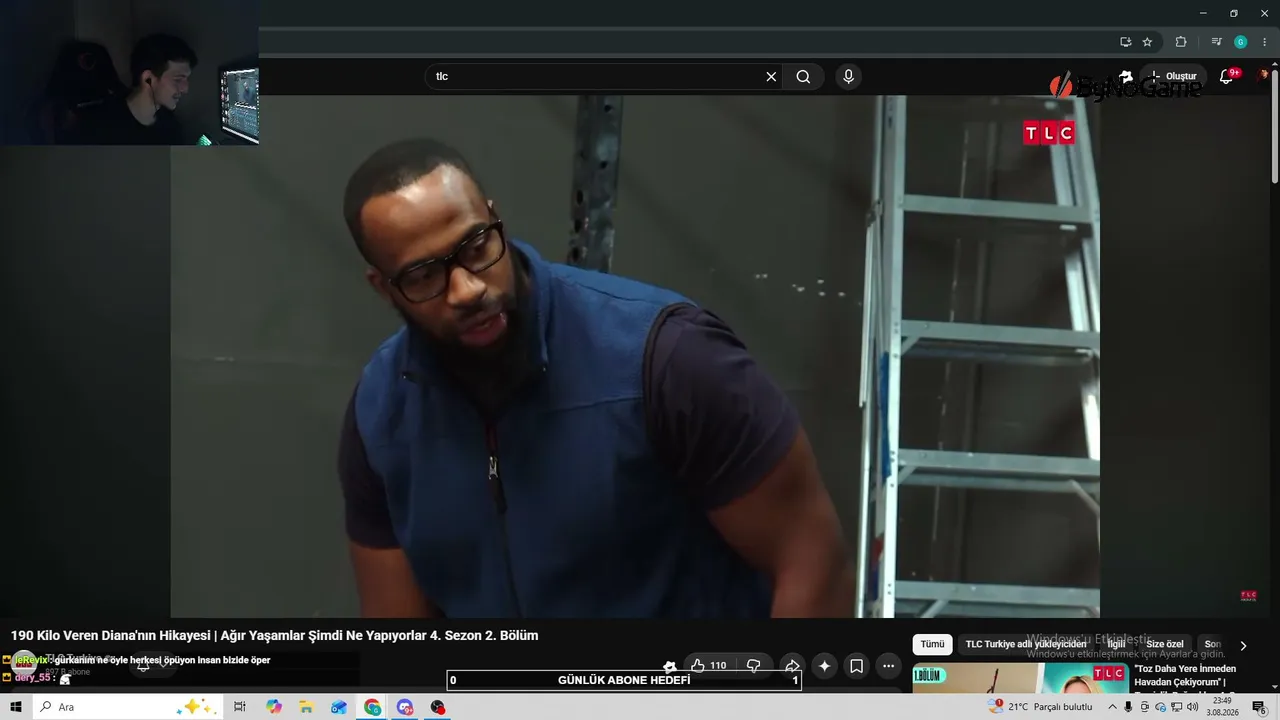
Task: Clear the YouTube search box text
Action: 771,77
